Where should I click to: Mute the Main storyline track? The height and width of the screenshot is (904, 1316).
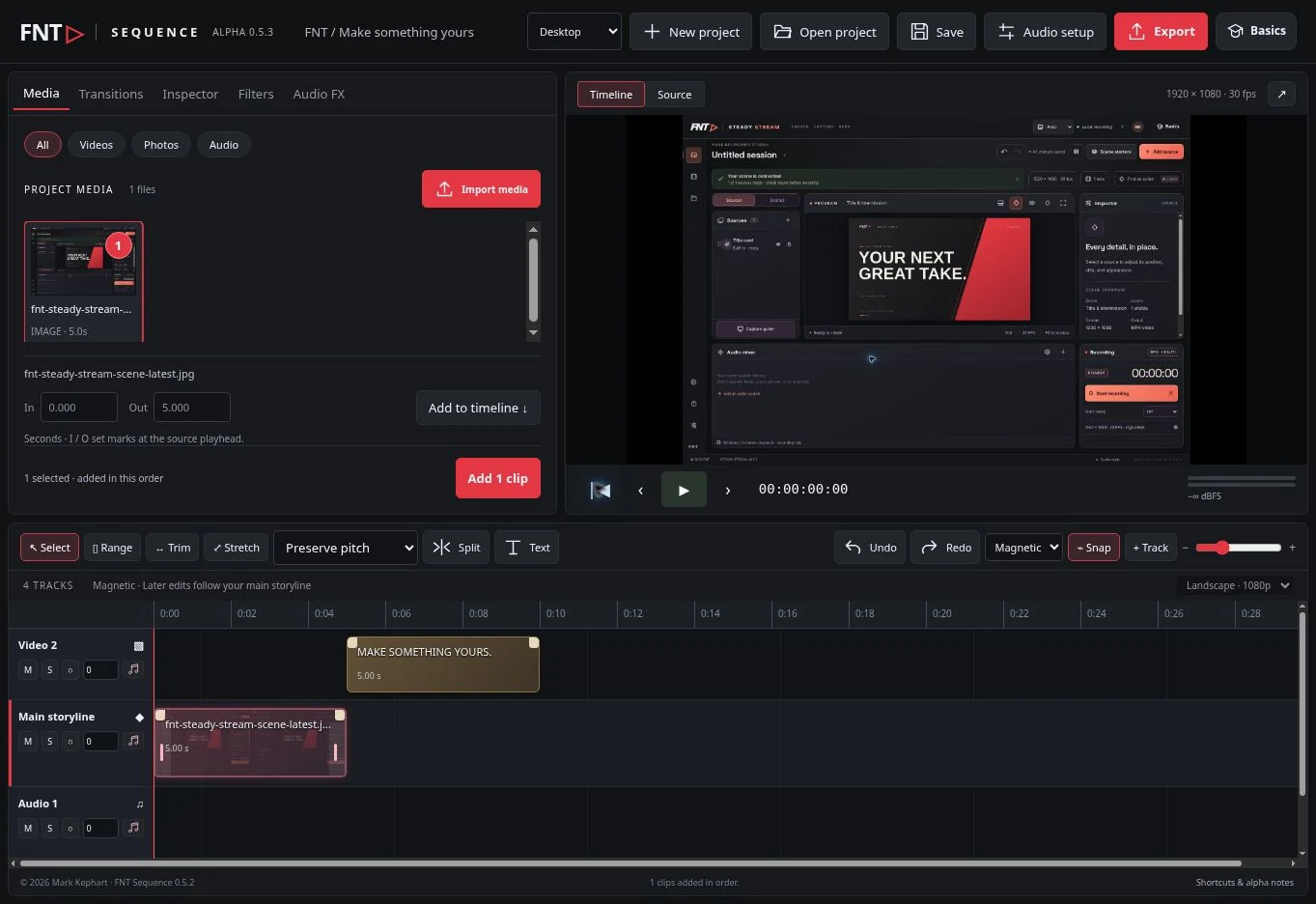point(28,741)
